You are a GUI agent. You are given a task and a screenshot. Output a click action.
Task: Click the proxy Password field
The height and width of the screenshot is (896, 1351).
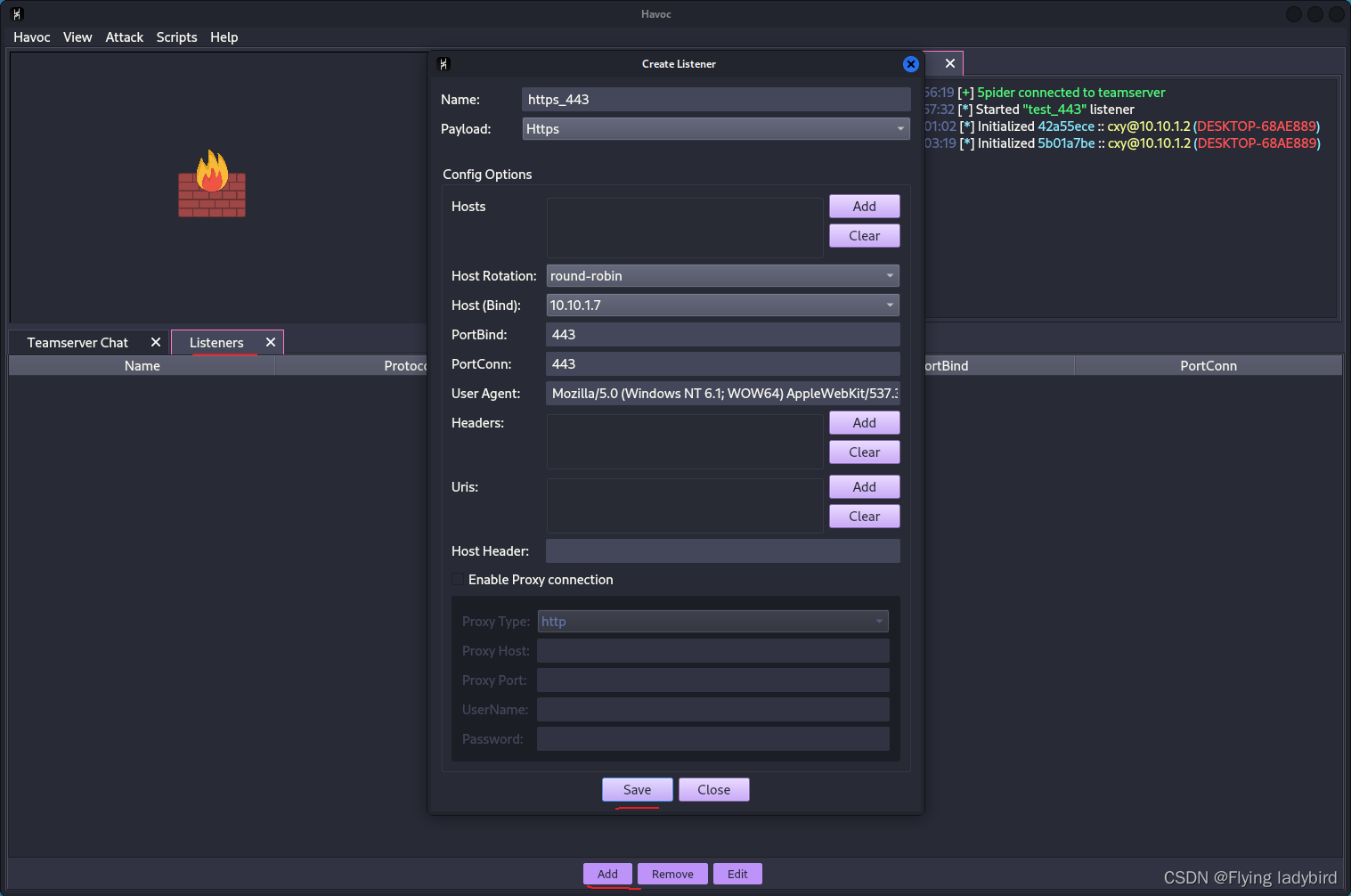tap(712, 739)
